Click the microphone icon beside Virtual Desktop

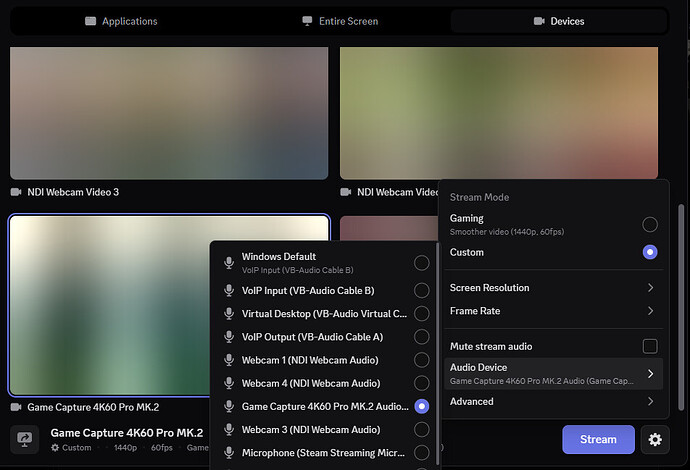[229, 314]
